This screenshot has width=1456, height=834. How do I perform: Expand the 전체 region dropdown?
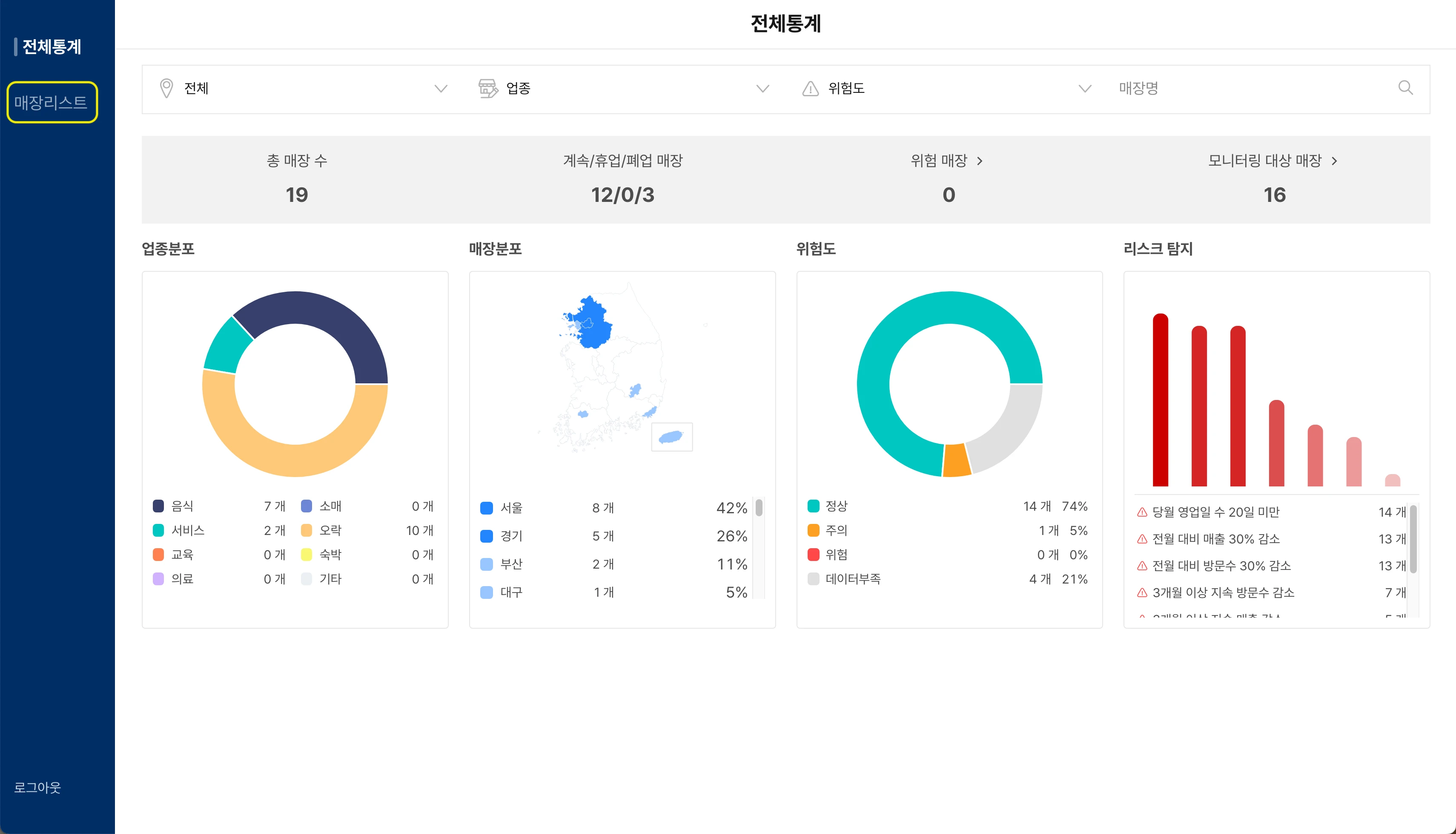coord(440,88)
